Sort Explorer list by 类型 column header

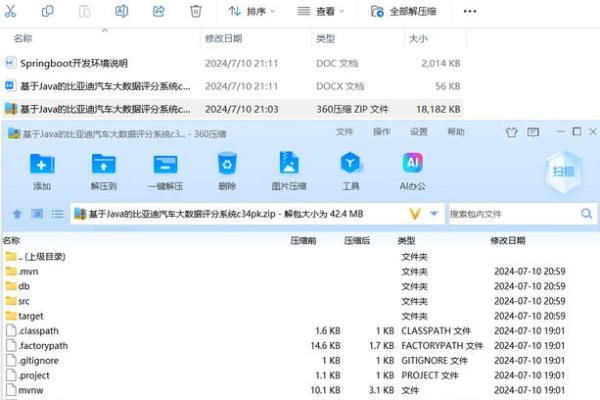point(326,38)
